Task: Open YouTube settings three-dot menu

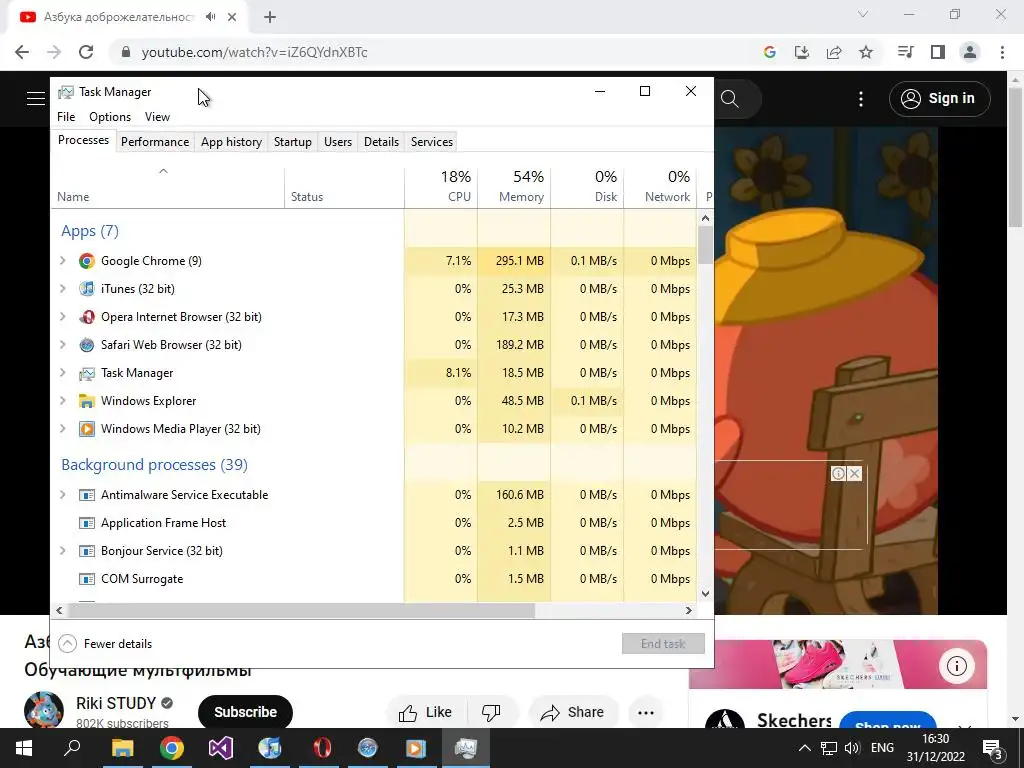Action: pos(861,99)
